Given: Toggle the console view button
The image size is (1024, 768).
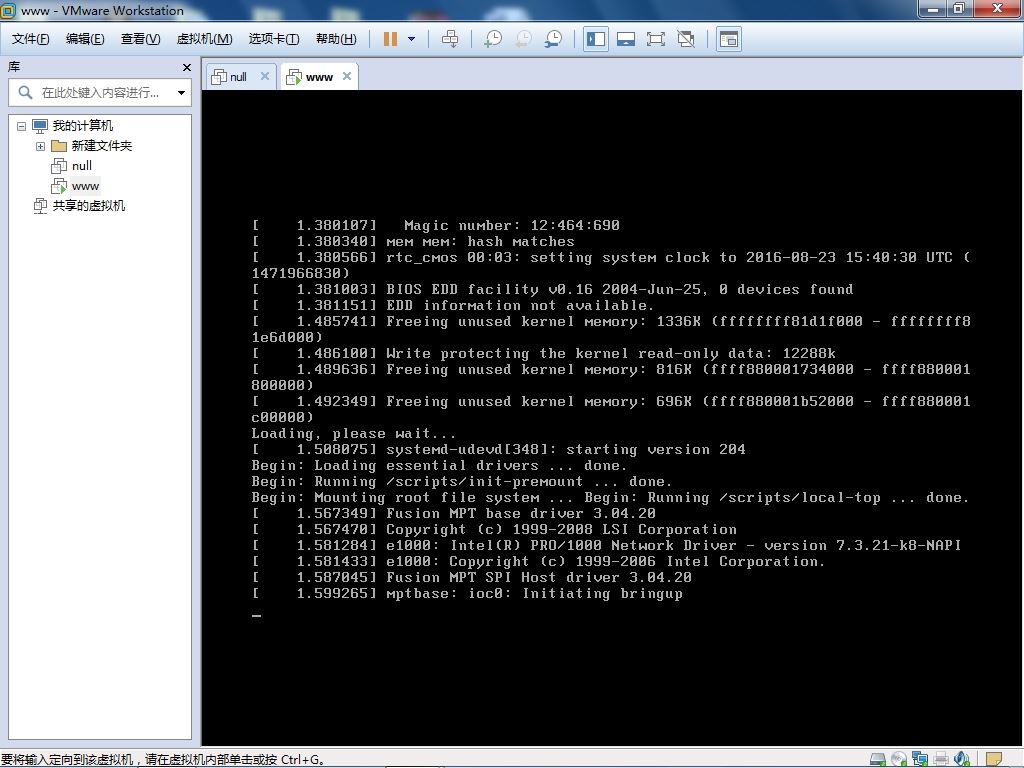Looking at the screenshot, I should pos(729,39).
